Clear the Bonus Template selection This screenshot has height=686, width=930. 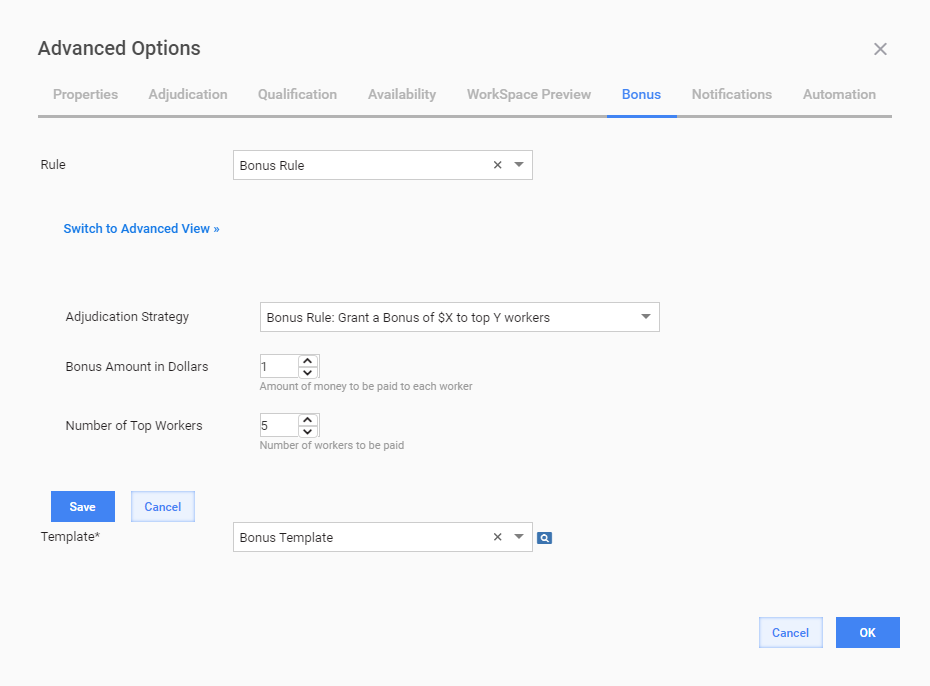[498, 537]
